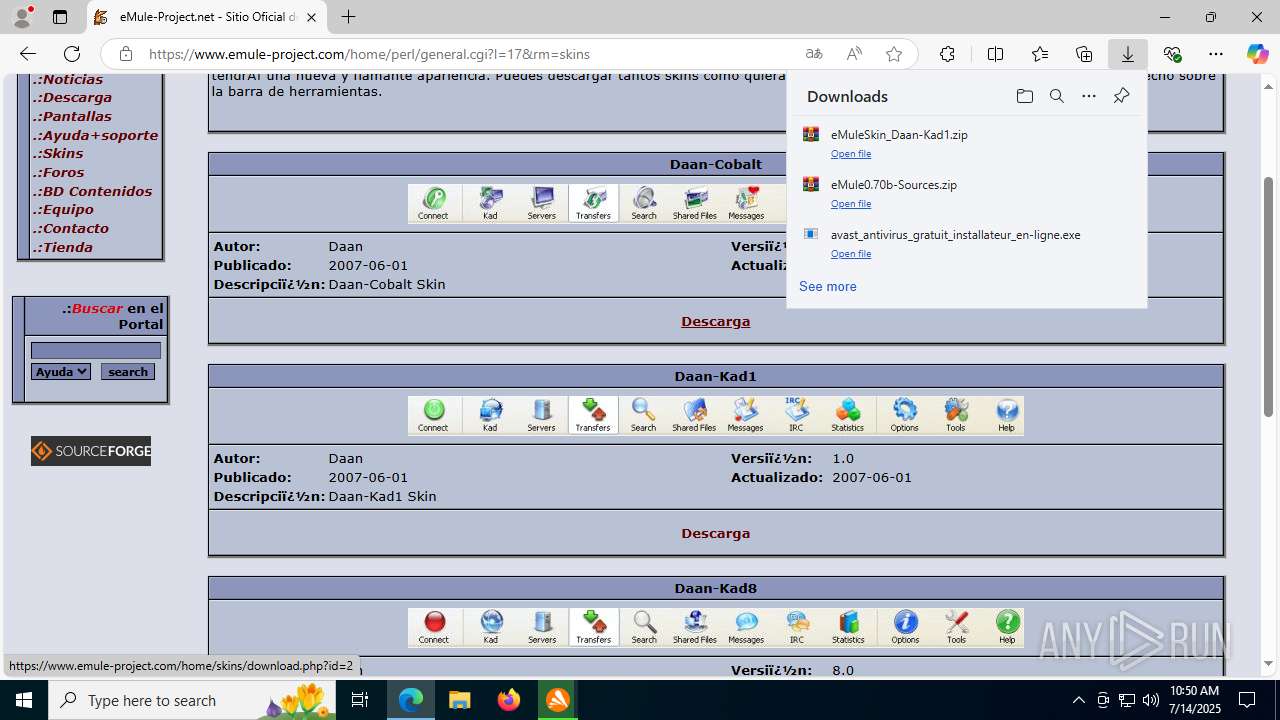1280x720 pixels.
Task: Toggle Split screen icon
Action: point(995,54)
